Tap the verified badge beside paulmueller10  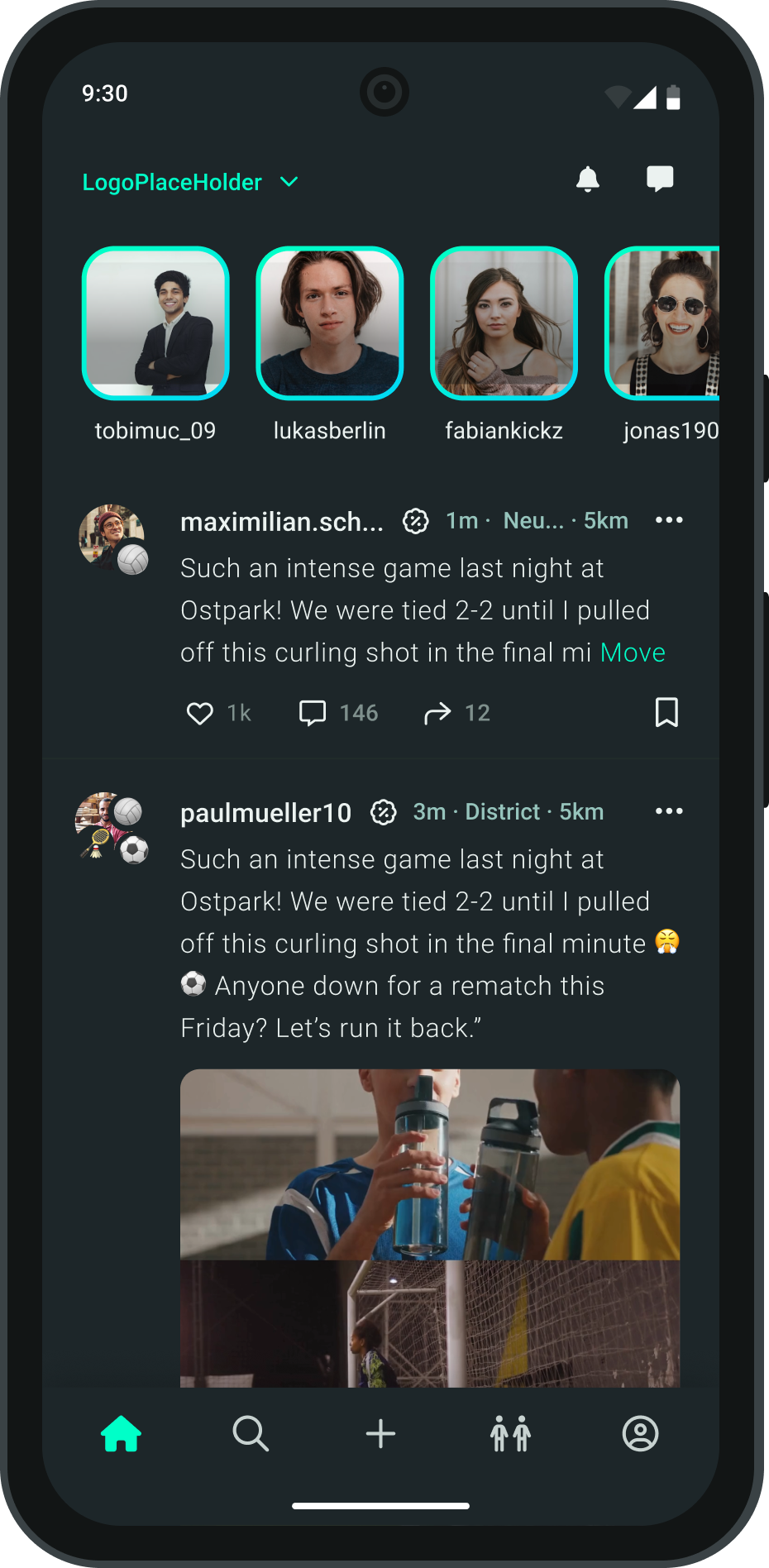(383, 812)
